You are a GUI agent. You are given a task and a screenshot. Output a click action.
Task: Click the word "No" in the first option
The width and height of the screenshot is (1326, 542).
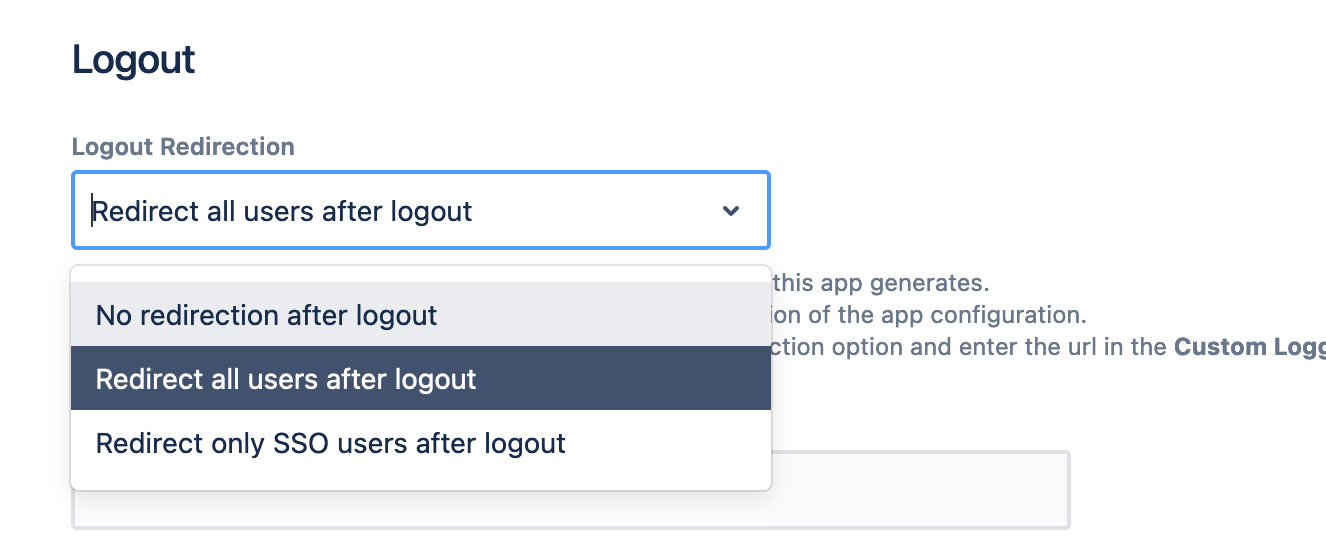coord(113,315)
